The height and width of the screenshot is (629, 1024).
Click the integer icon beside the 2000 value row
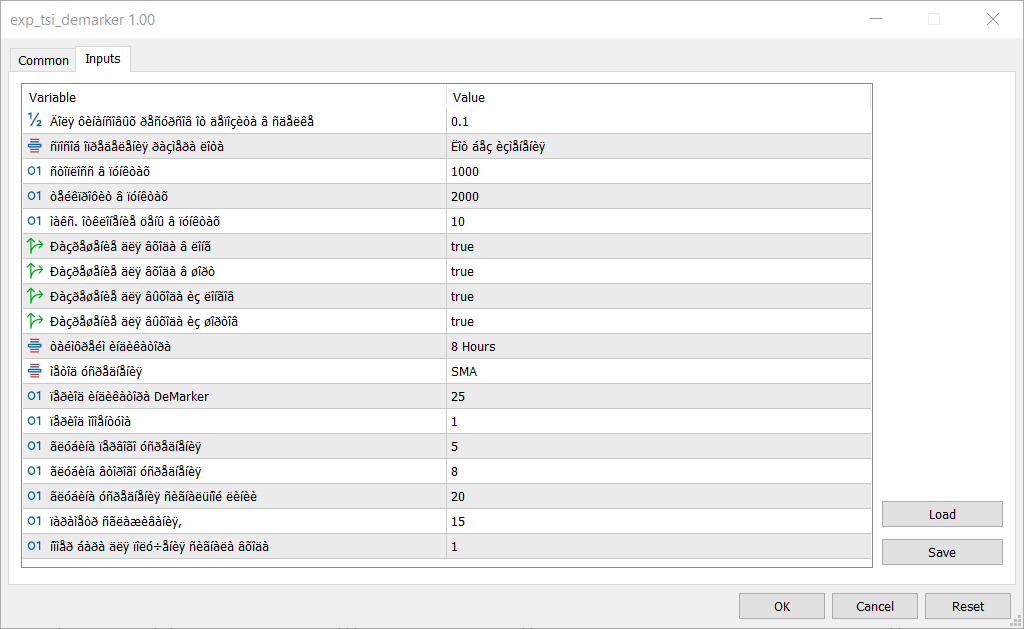coord(35,196)
